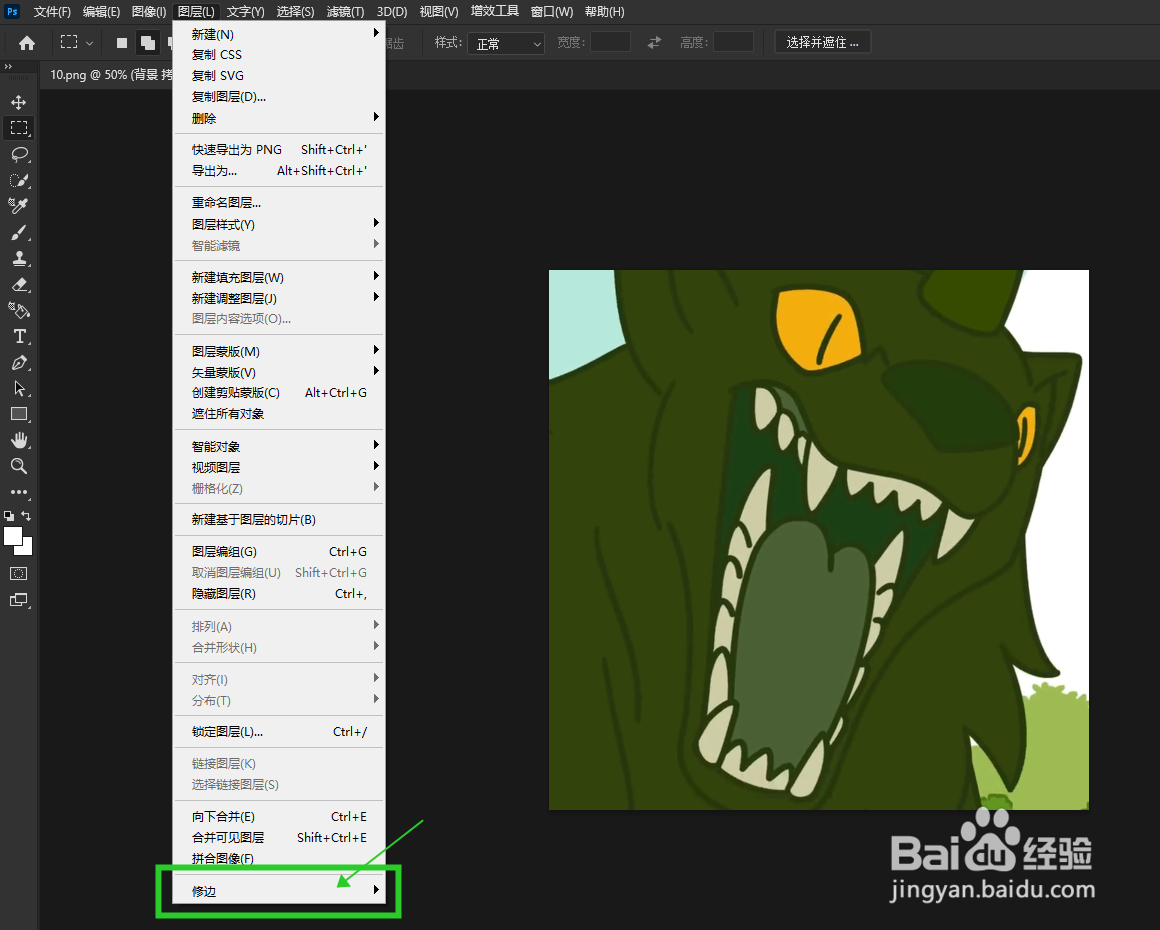Choose 拼合图像(F) menu item
The image size is (1160, 930).
coord(279,859)
